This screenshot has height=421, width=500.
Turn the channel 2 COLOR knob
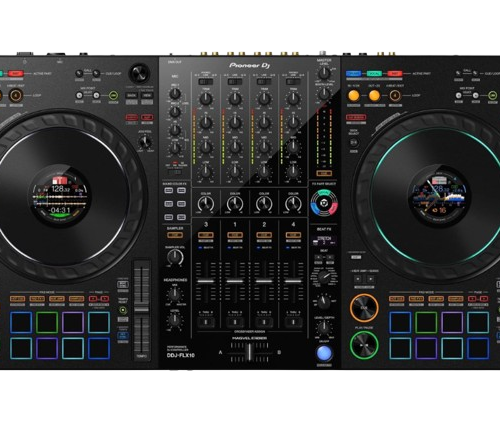click(x=264, y=204)
